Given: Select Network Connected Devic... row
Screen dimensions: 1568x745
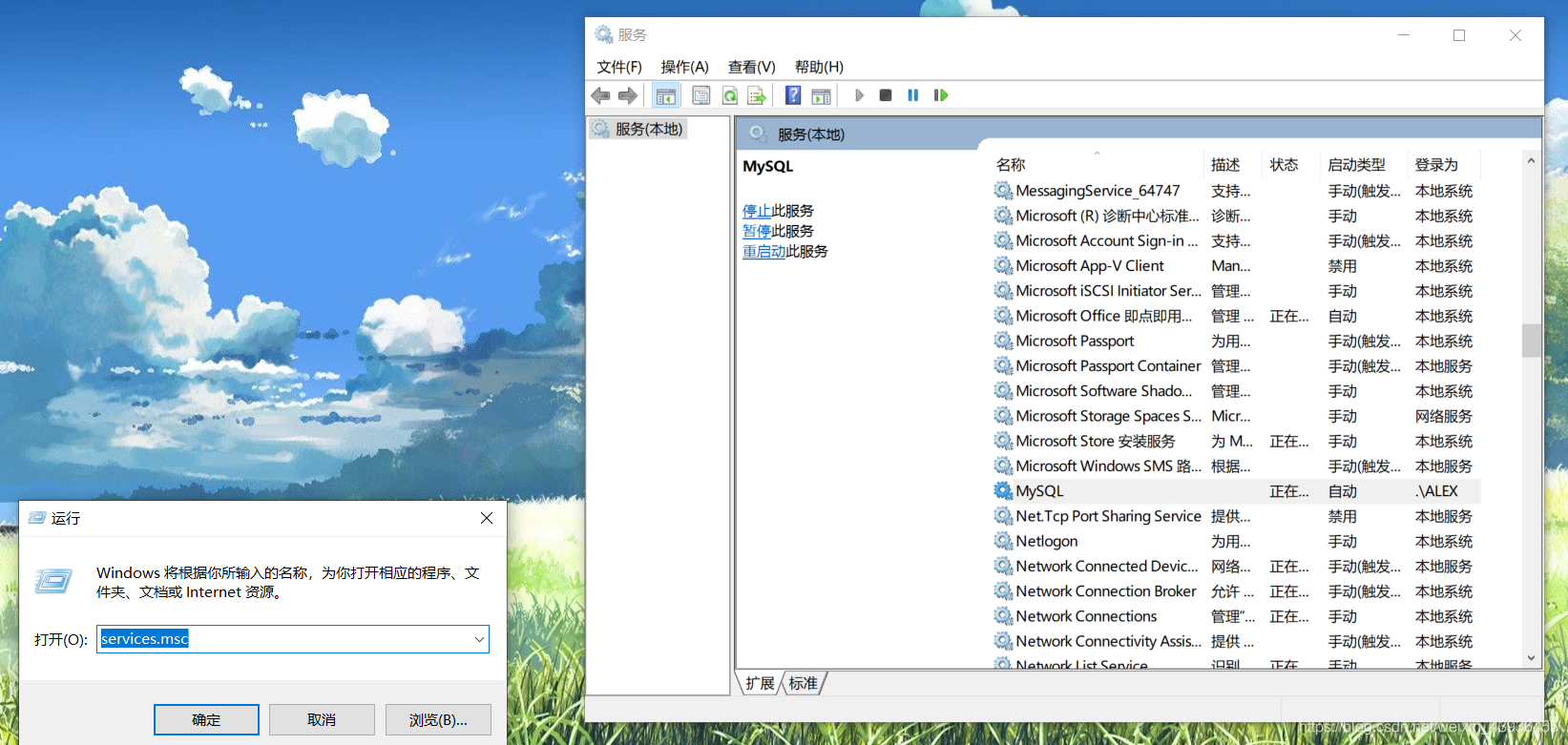Looking at the screenshot, I should coord(1236,566).
